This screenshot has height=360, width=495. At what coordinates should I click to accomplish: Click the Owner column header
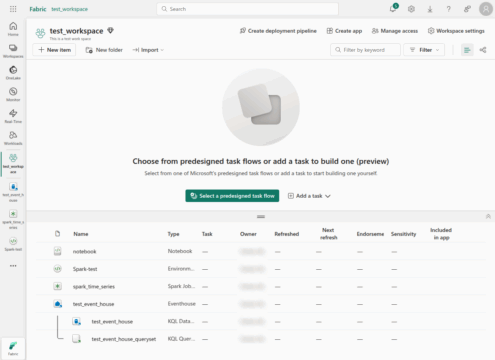[248, 234]
